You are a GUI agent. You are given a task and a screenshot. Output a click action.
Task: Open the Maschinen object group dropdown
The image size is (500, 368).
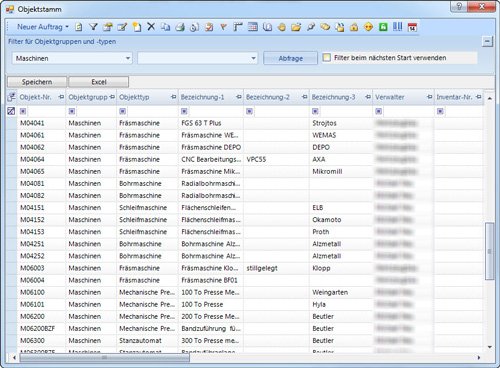tap(128, 58)
